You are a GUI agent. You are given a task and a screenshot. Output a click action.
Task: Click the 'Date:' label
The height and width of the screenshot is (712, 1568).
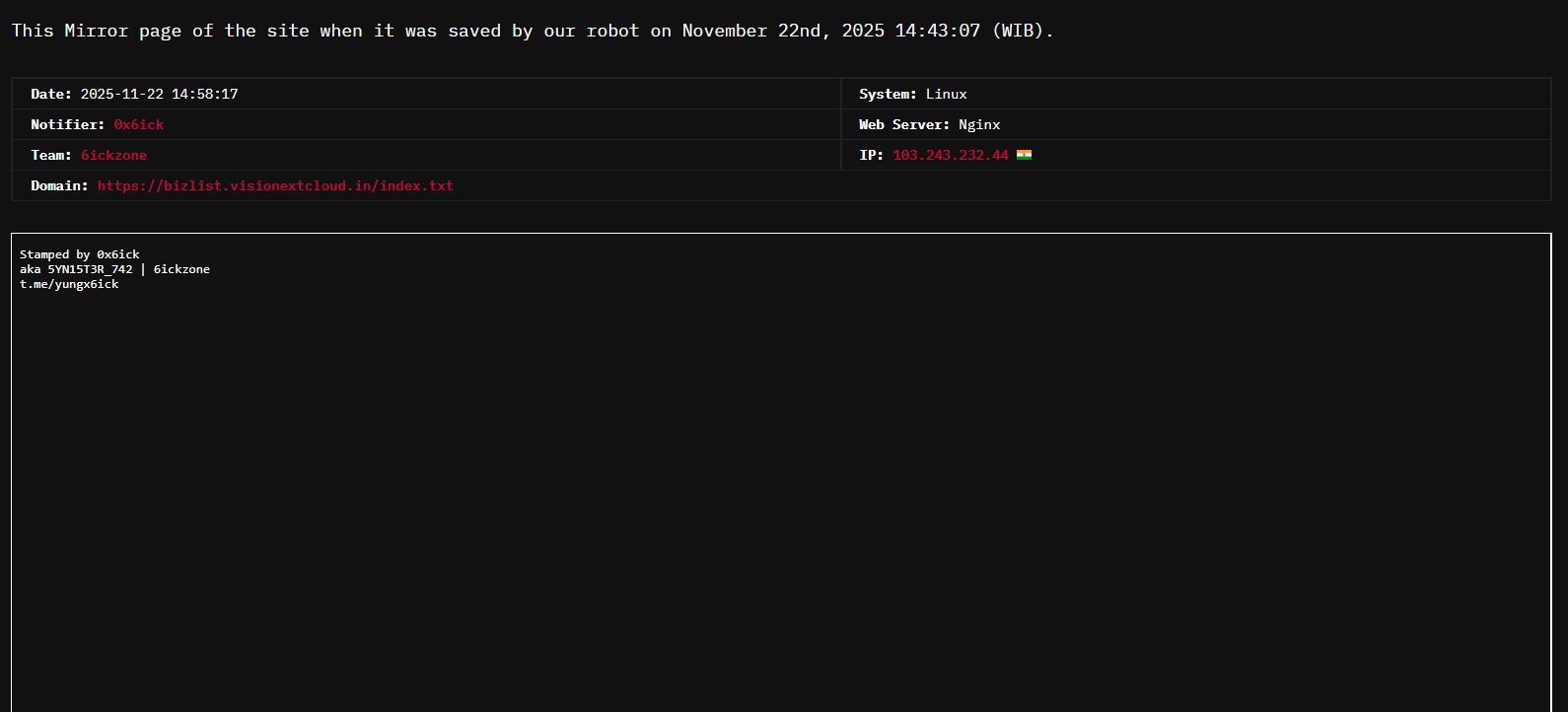(50, 95)
